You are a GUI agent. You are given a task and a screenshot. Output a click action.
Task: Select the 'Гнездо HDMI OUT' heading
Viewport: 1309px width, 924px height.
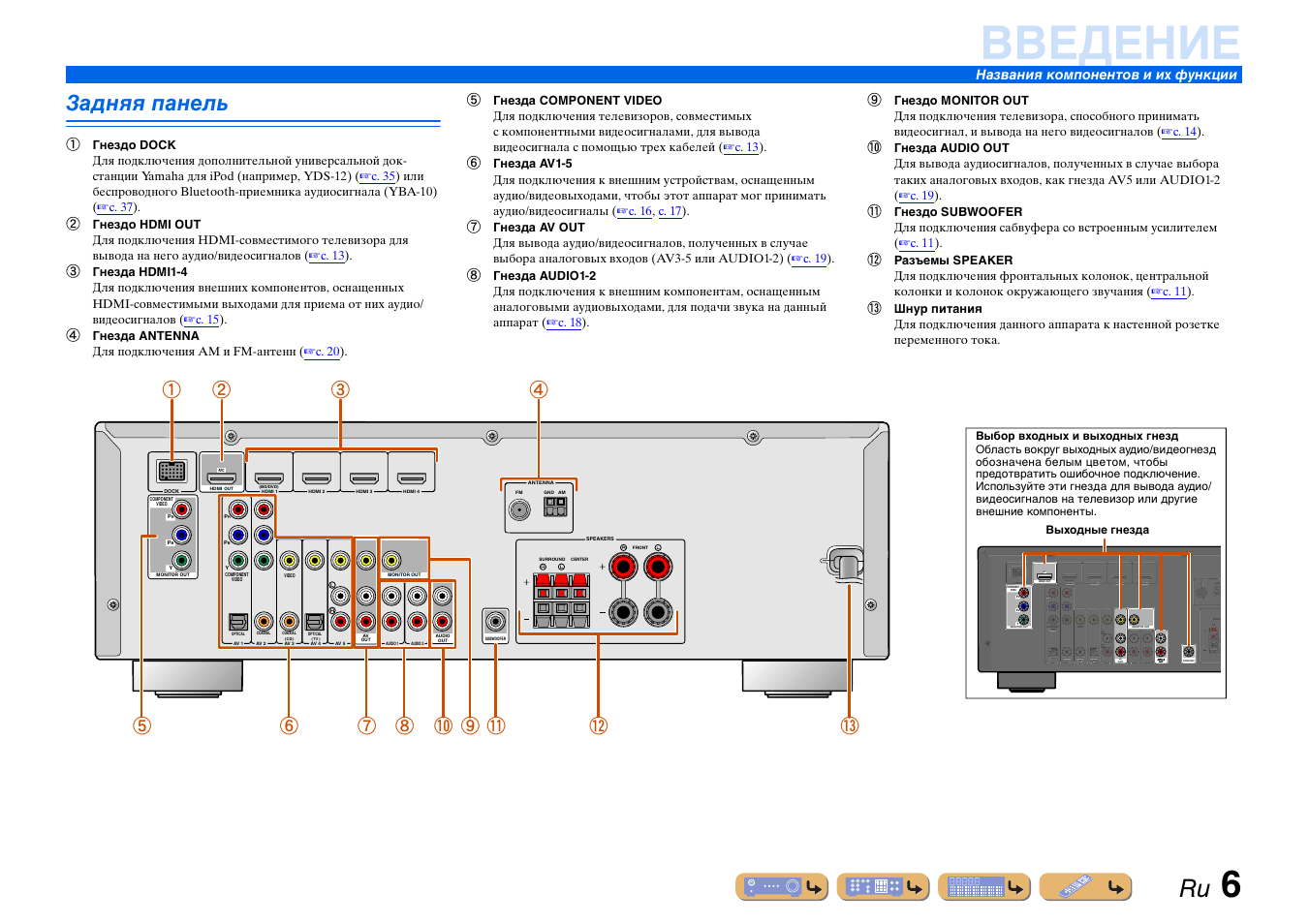[147, 225]
